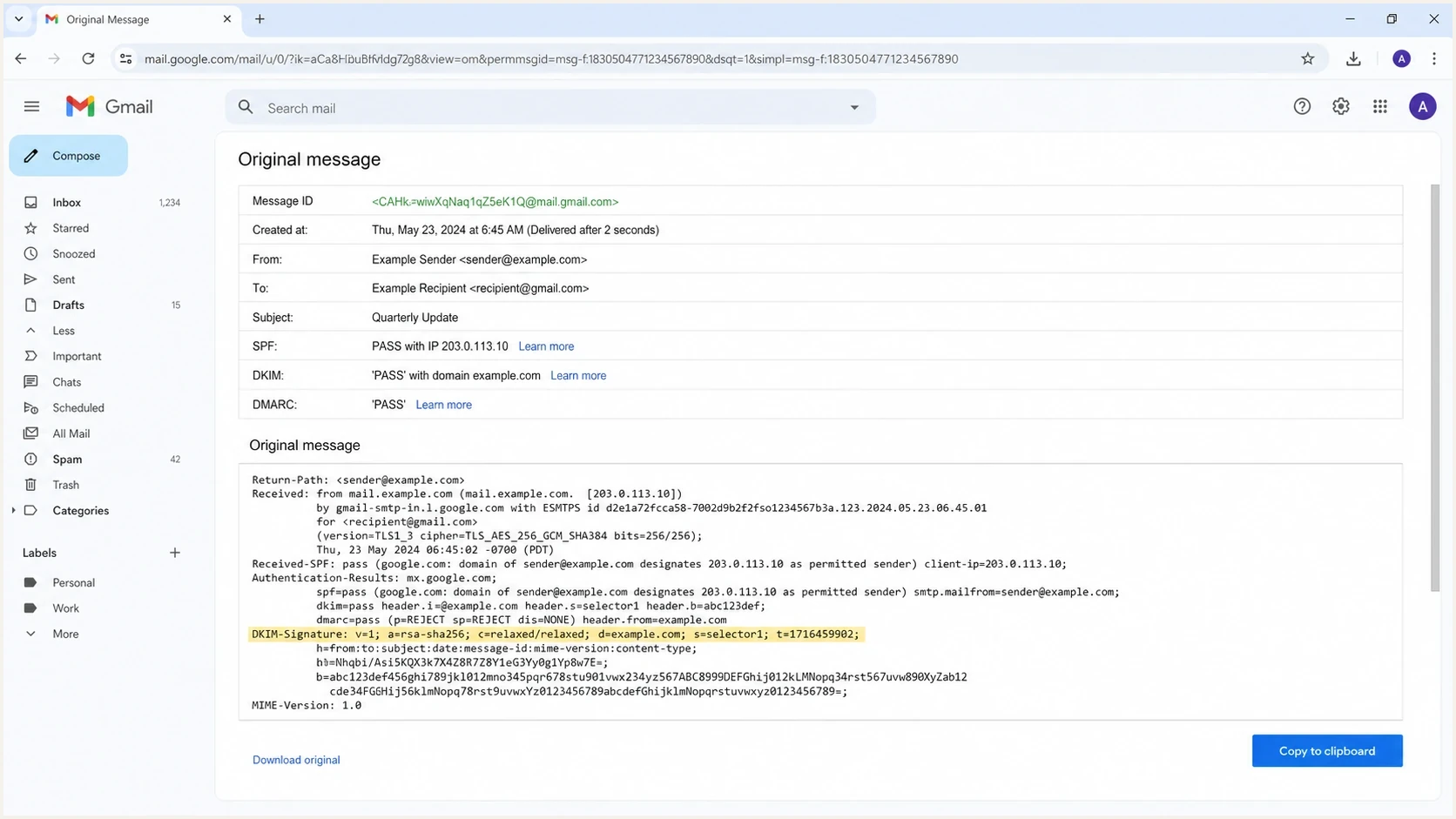Viewport: 1456px width, 819px height.
Task: Click the Personal label icon
Action: (30, 582)
